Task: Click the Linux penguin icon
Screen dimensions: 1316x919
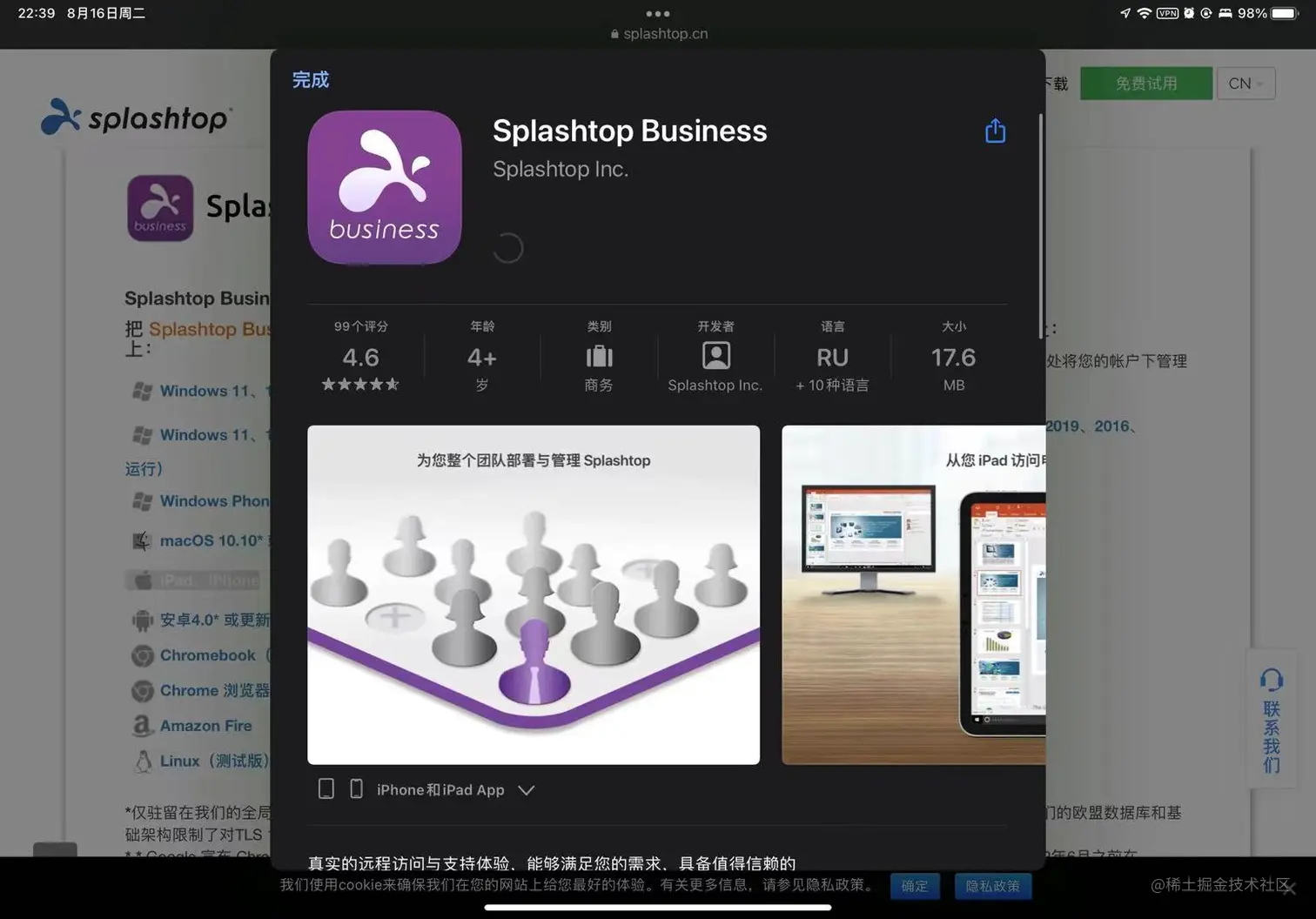Action: [x=143, y=761]
